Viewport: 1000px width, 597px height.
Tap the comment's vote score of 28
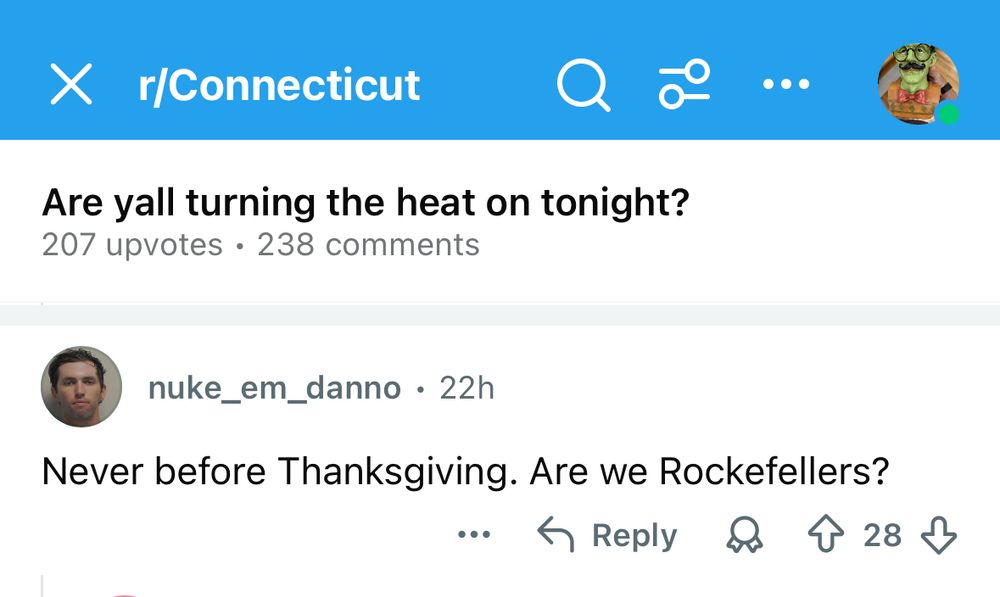coord(882,535)
